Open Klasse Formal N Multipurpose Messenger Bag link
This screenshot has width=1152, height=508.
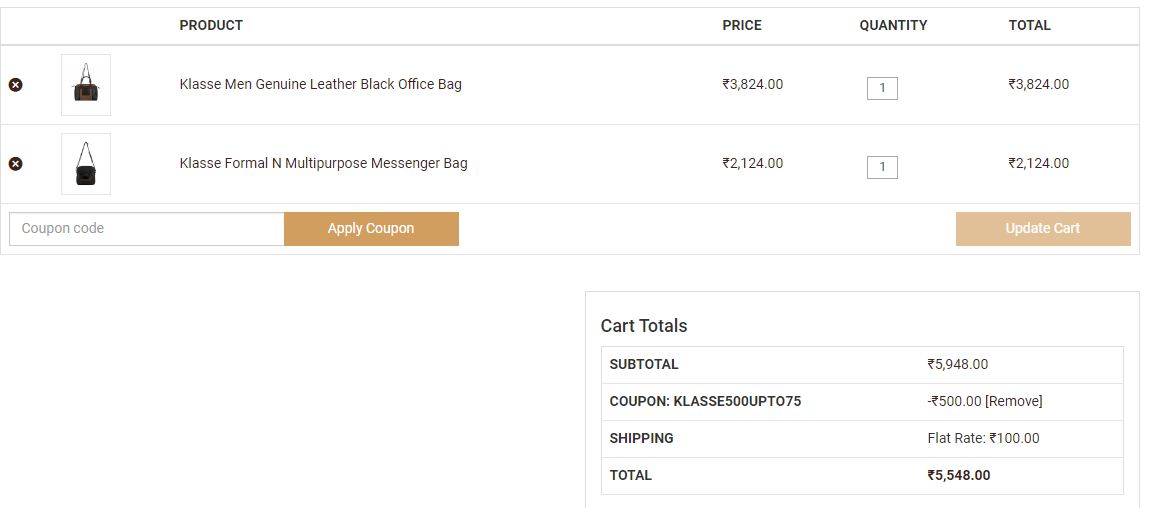pos(323,163)
